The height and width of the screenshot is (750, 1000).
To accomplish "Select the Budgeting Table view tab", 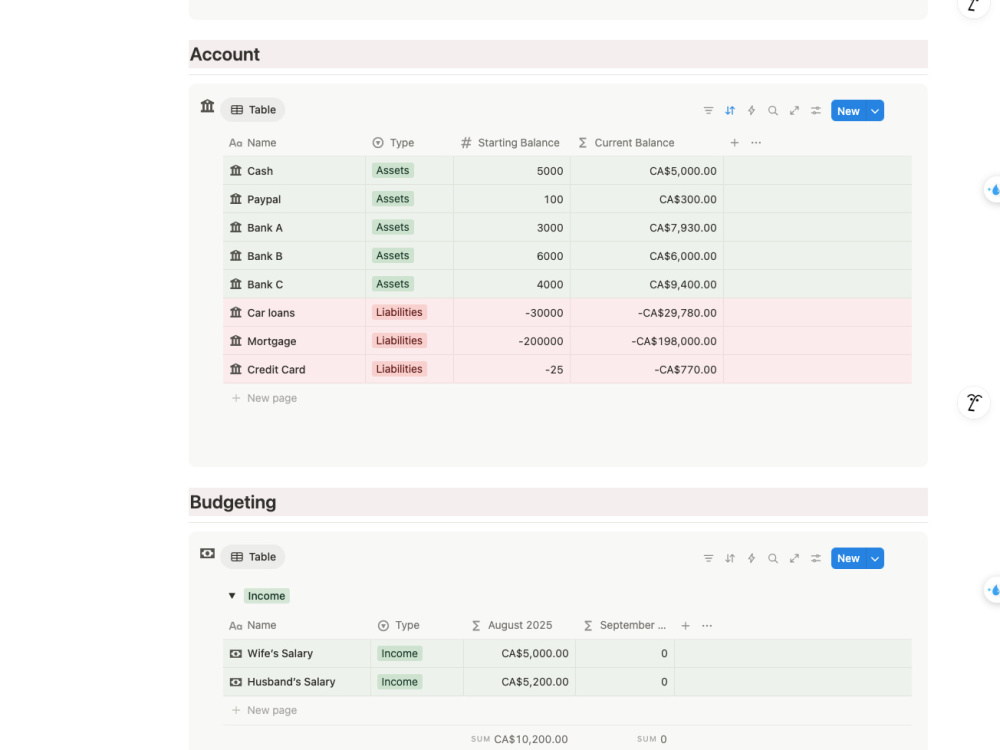I will (253, 557).
